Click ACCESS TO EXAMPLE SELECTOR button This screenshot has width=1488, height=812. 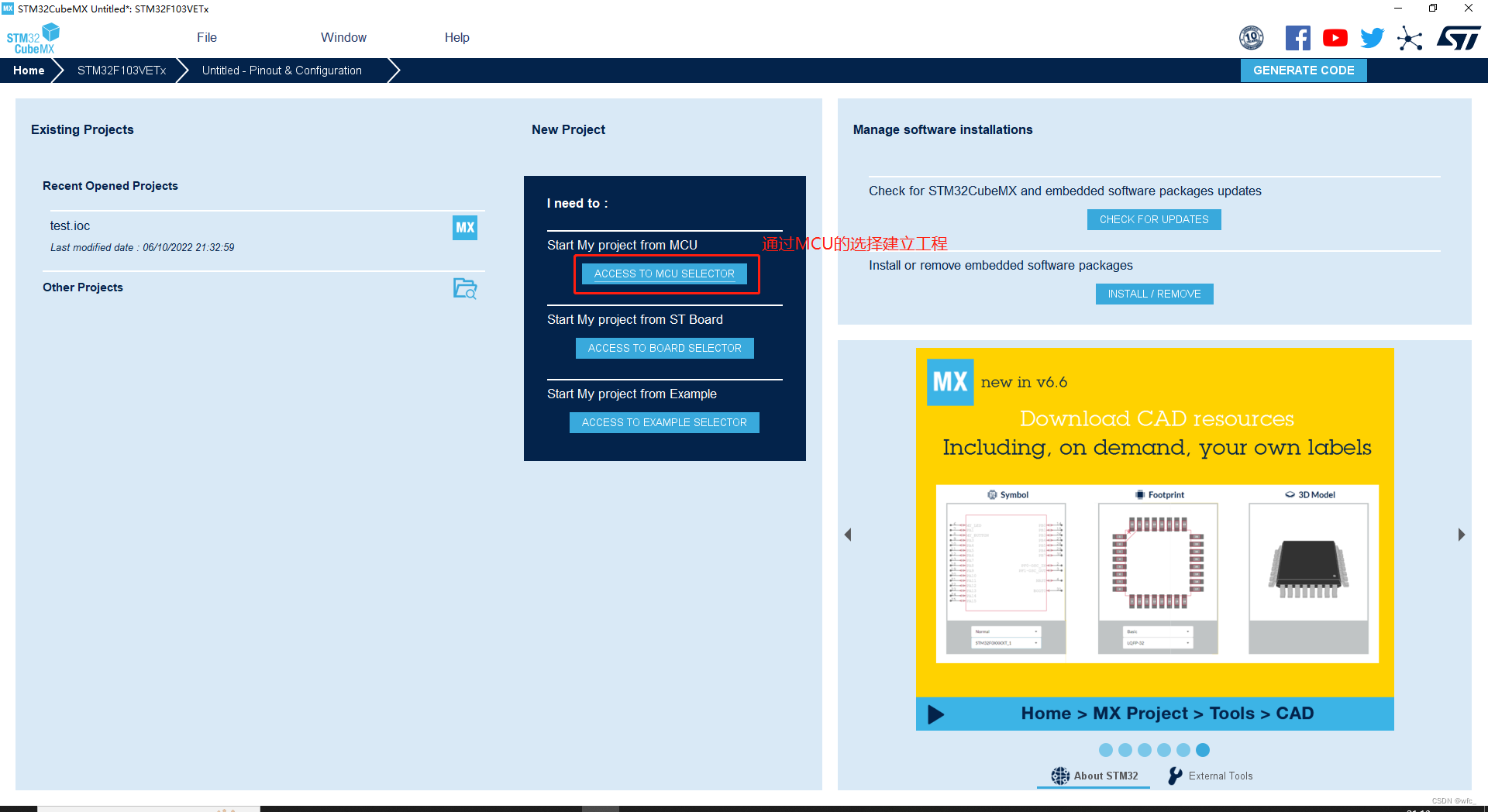[664, 422]
